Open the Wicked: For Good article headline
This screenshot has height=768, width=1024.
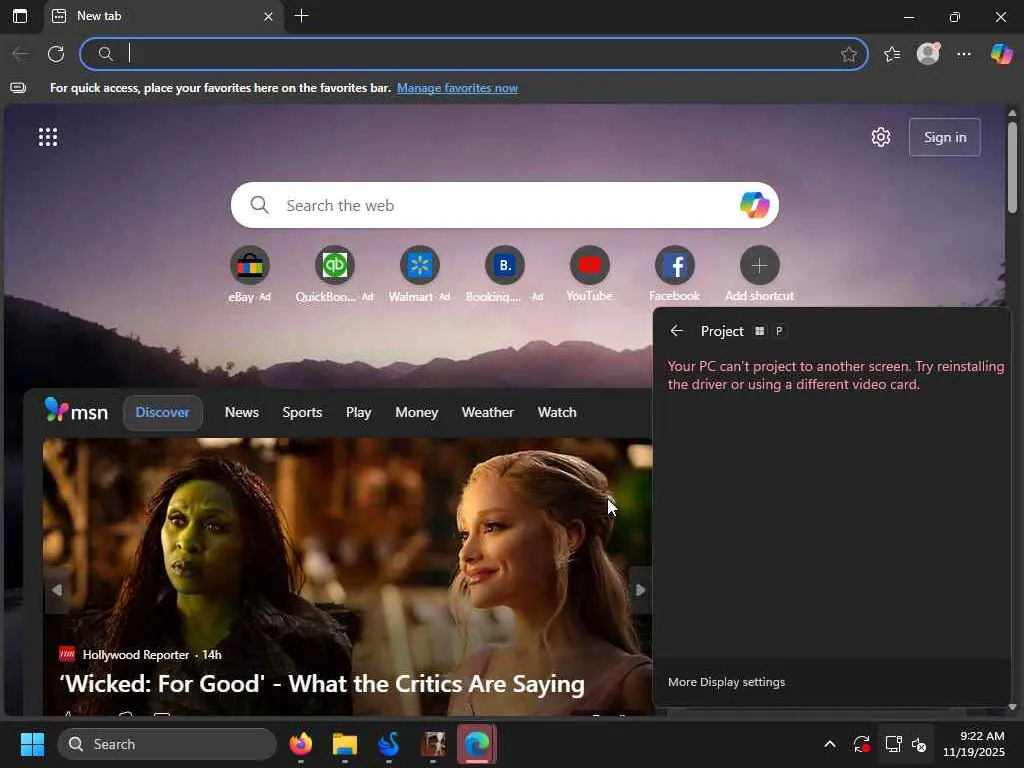322,684
